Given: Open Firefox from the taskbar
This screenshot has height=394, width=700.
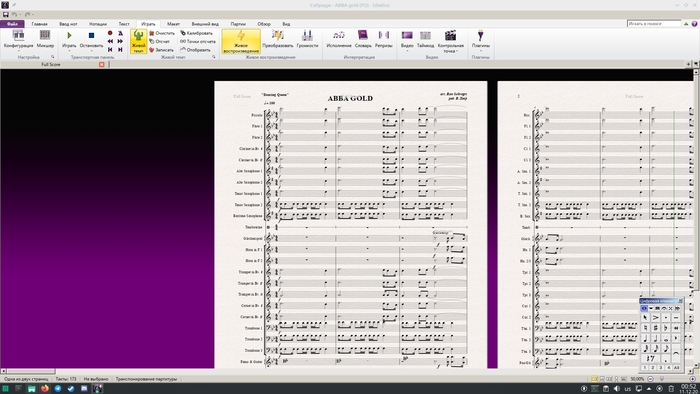Looking at the screenshot, I should (45, 389).
